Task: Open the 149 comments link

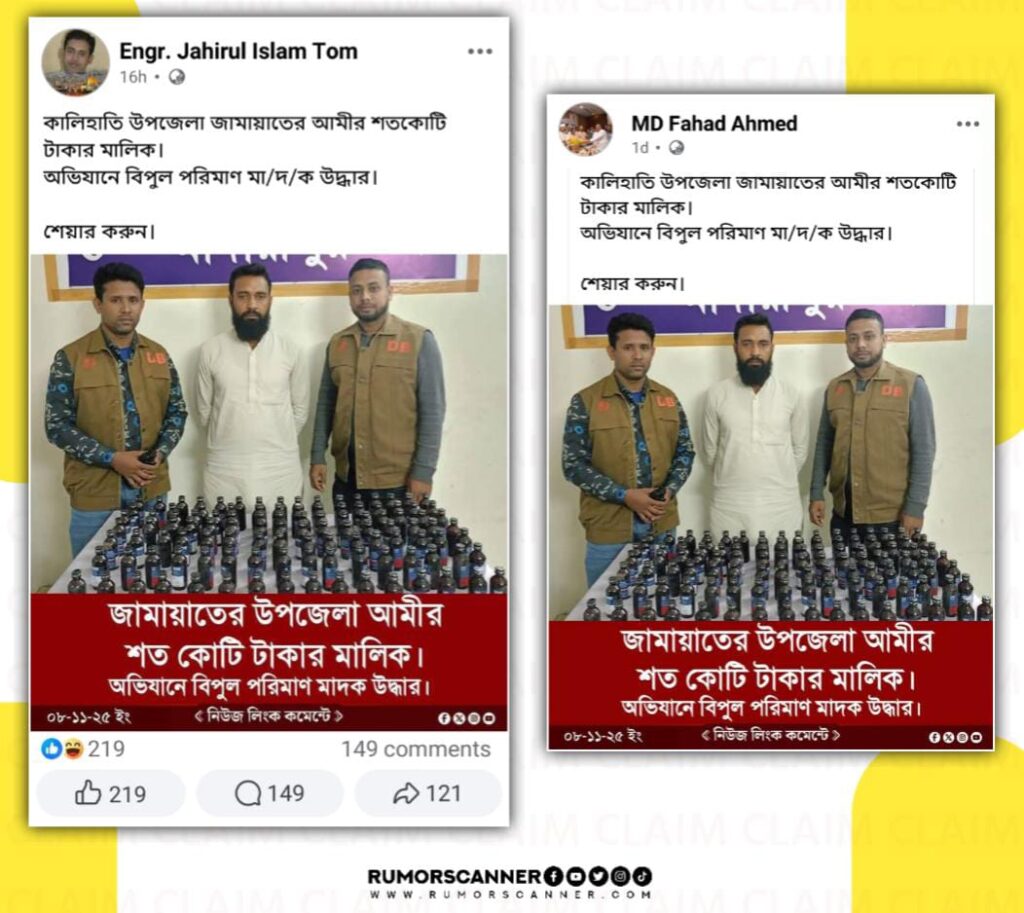Action: click(x=415, y=749)
